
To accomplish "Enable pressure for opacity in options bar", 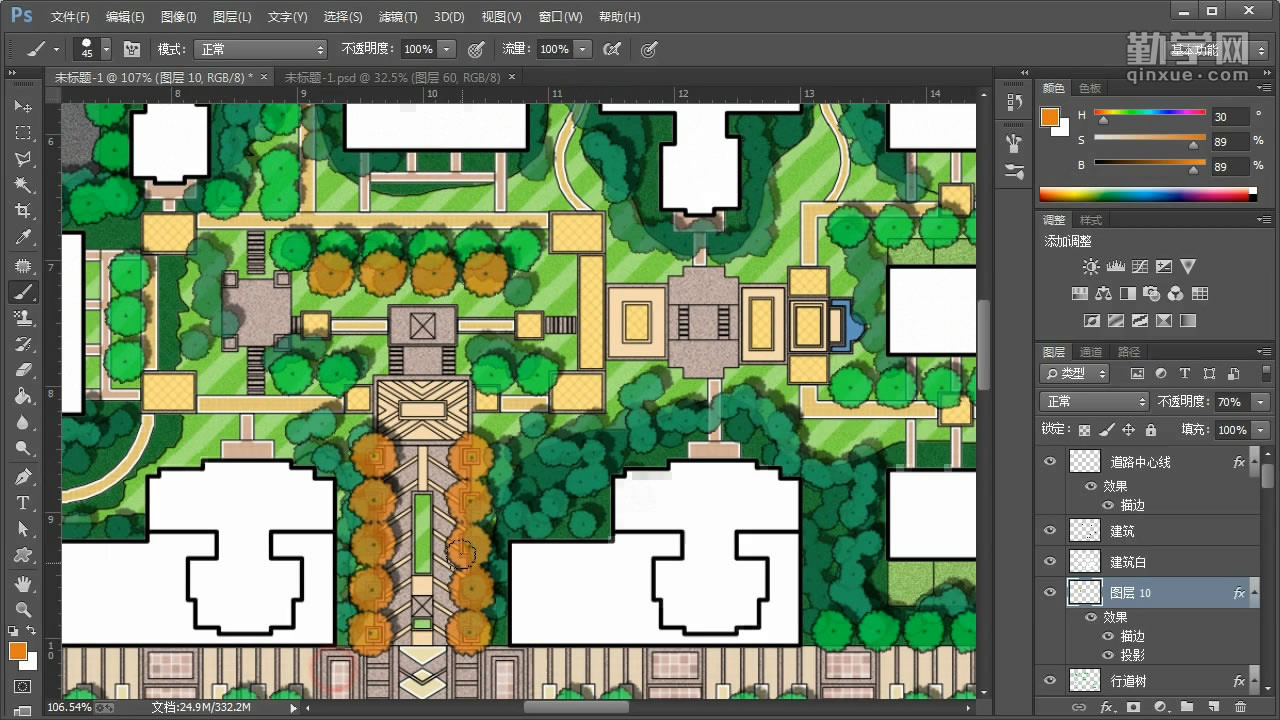I will point(476,49).
